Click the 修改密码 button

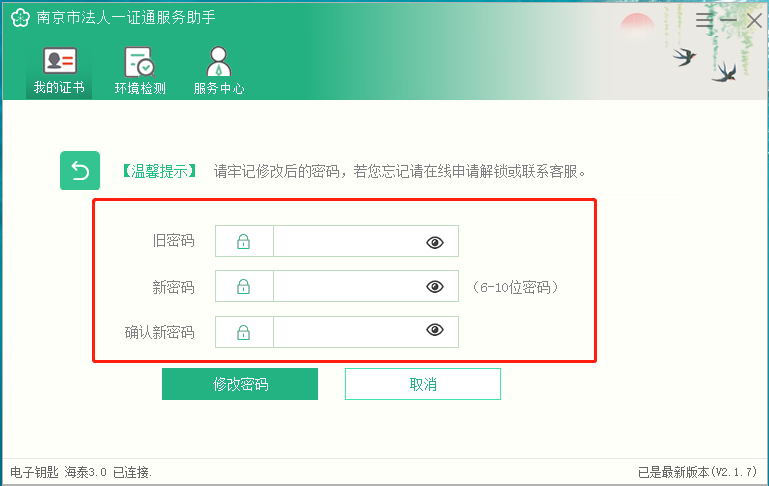[240, 384]
